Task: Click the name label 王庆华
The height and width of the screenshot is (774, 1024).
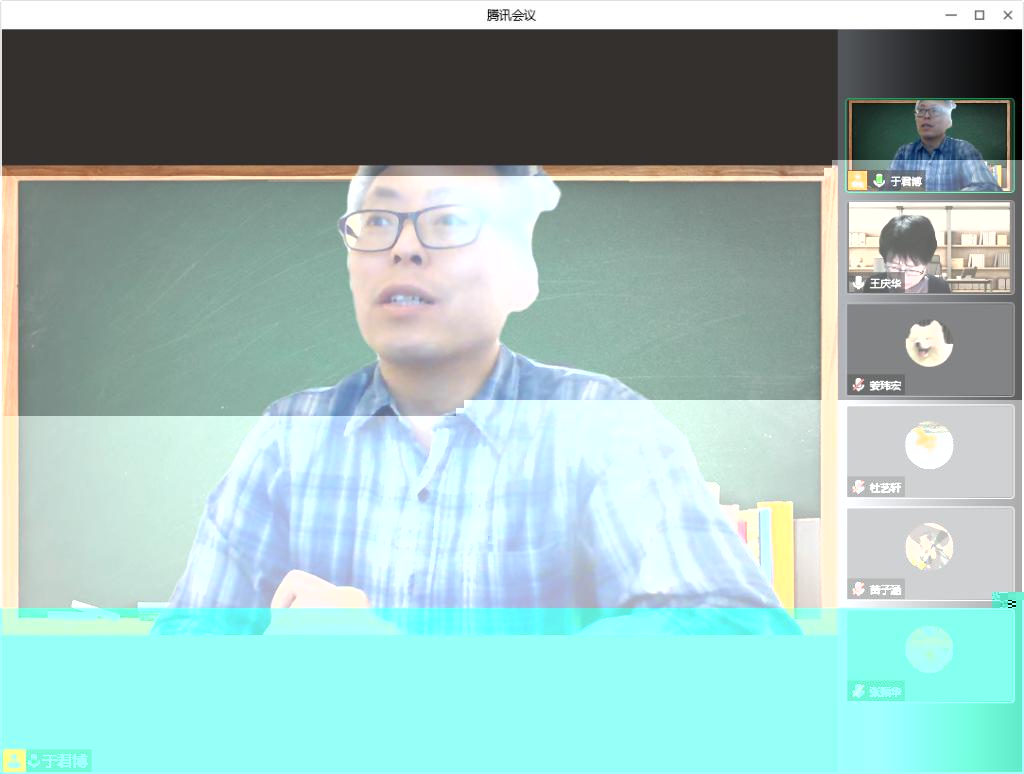Action: coord(885,283)
